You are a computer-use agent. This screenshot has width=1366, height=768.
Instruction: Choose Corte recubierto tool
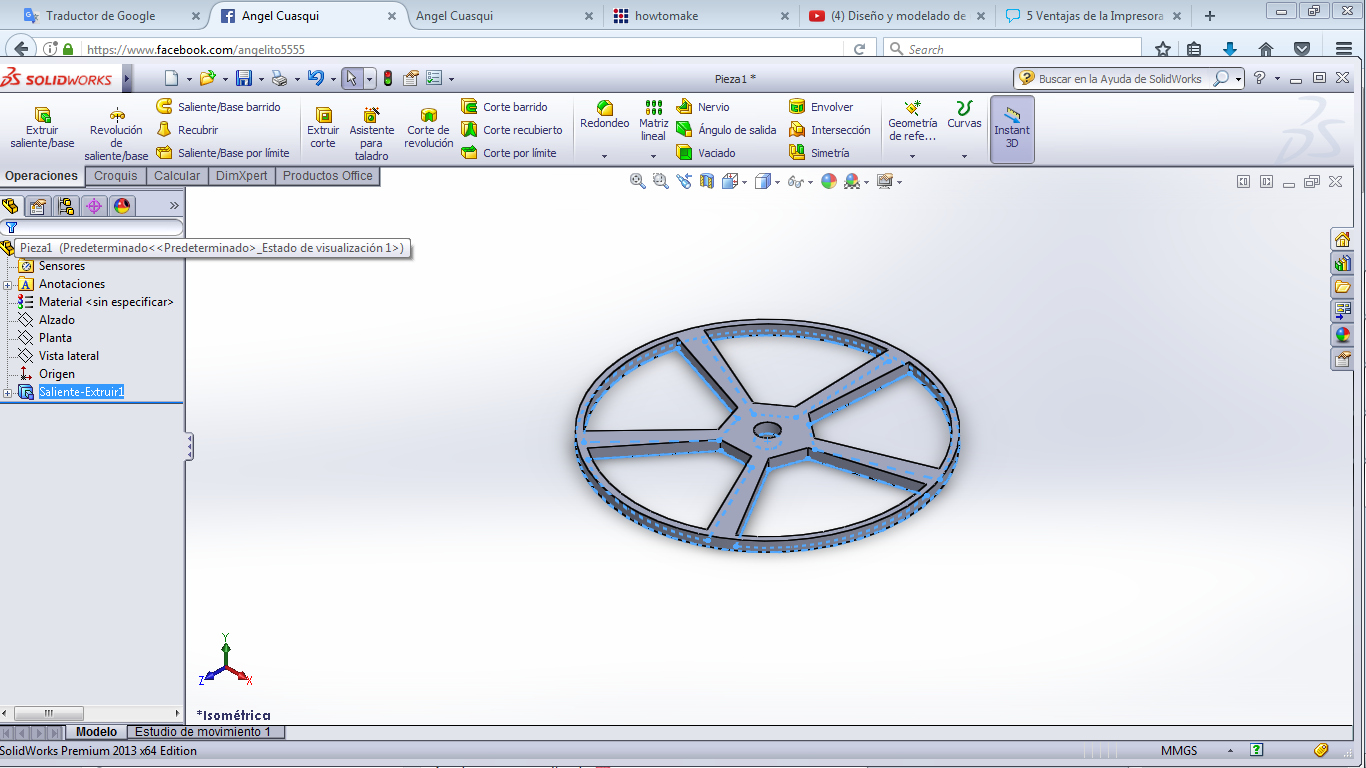pyautogui.click(x=512, y=129)
